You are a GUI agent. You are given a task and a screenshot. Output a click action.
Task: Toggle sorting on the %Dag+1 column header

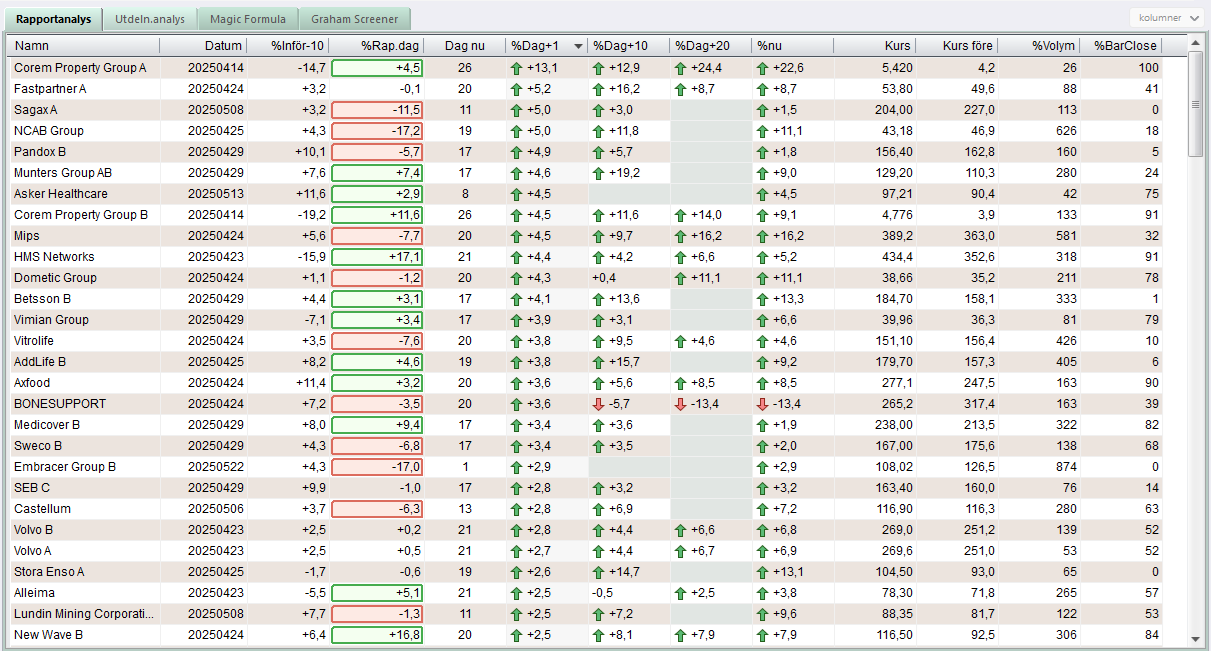[546, 46]
